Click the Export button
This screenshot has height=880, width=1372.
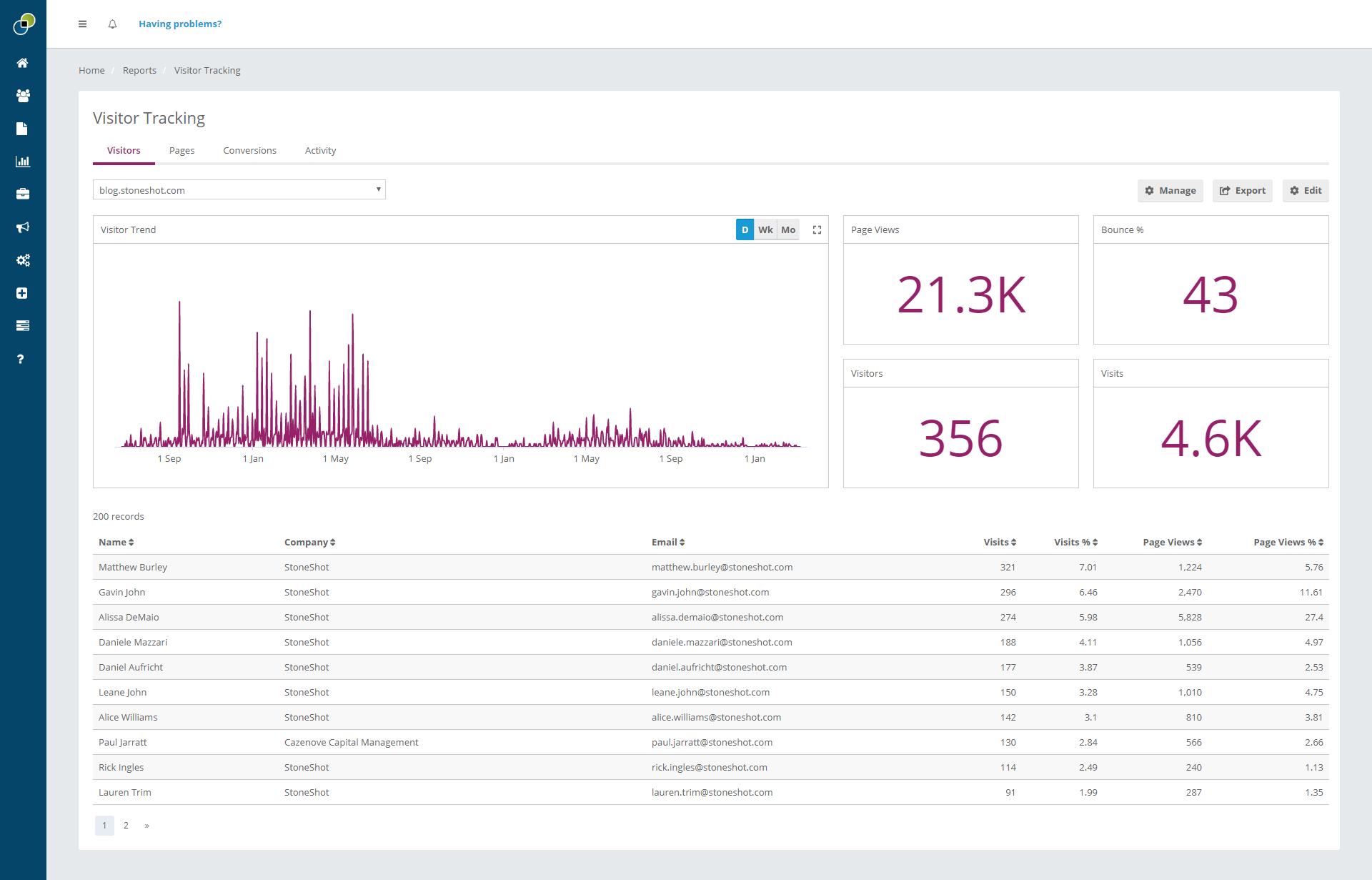tap(1242, 191)
